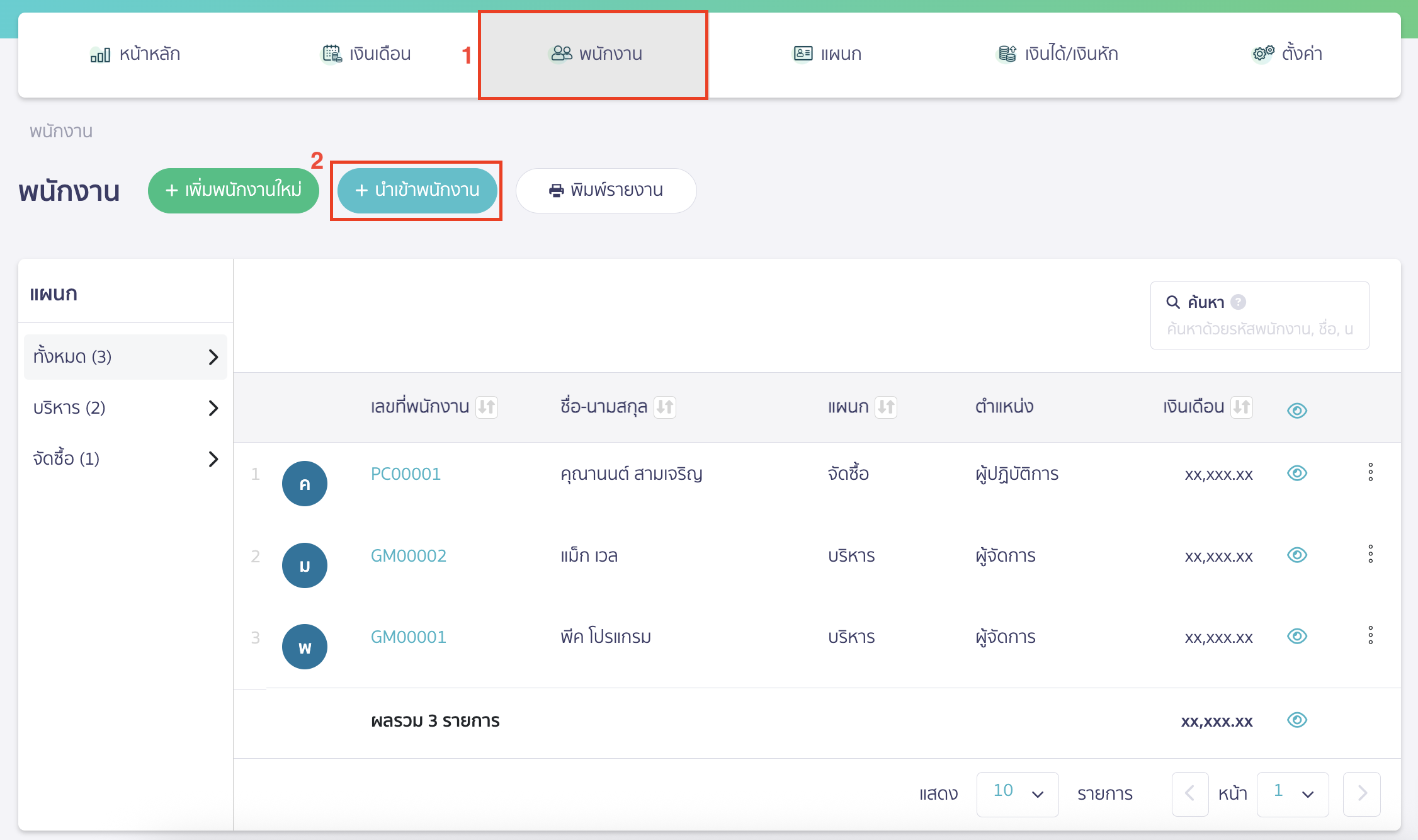Image resolution: width=1418 pixels, height=840 pixels.
Task: Reveal total salary in the ผลรวม row
Action: pyautogui.click(x=1297, y=720)
